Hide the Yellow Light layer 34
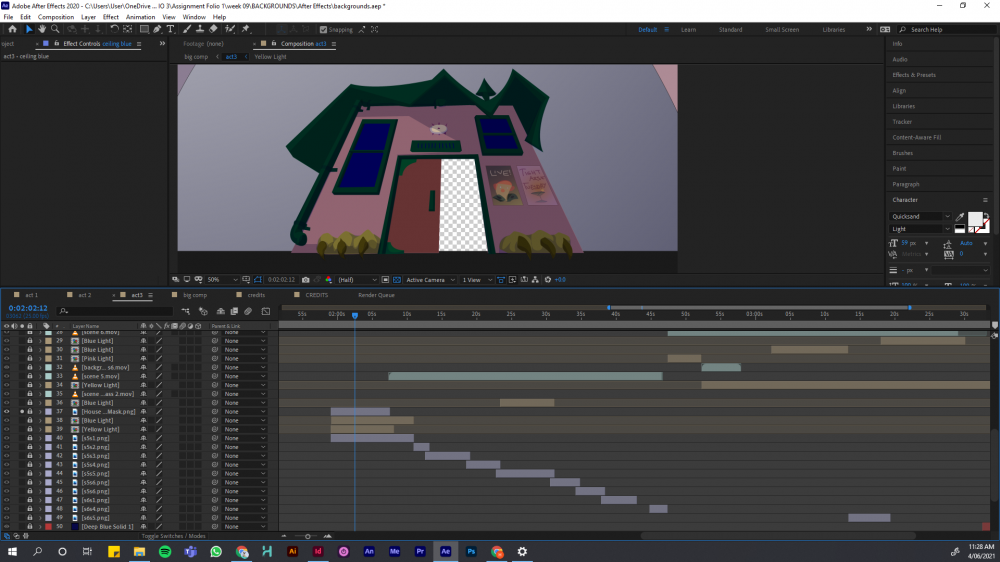The image size is (1000, 562). pos(6,385)
